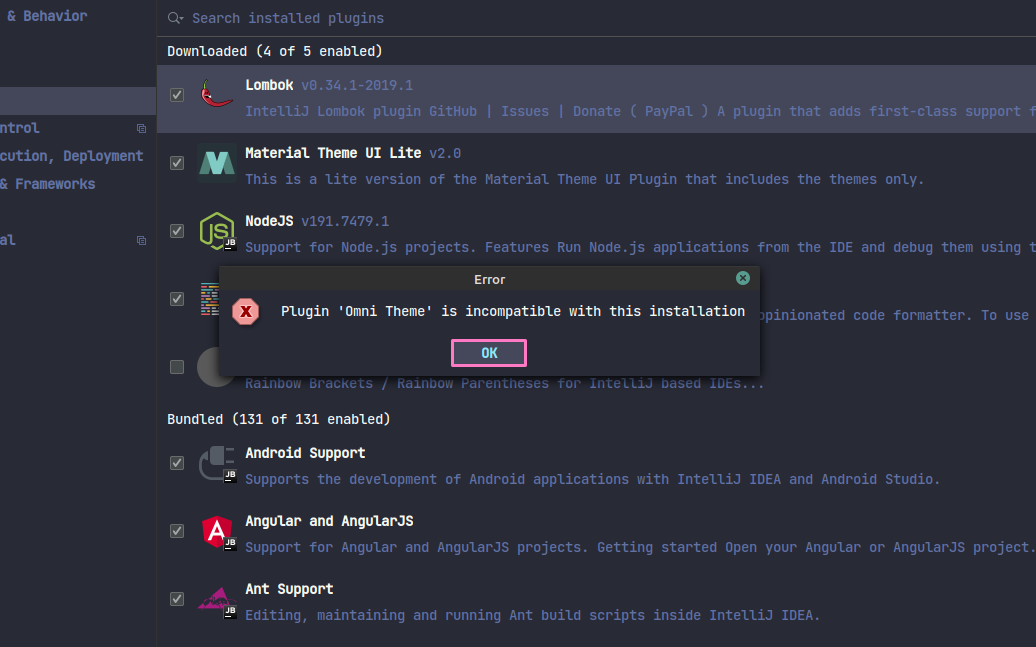
Task: Click the Angular and AngularJS title
Action: (x=329, y=521)
